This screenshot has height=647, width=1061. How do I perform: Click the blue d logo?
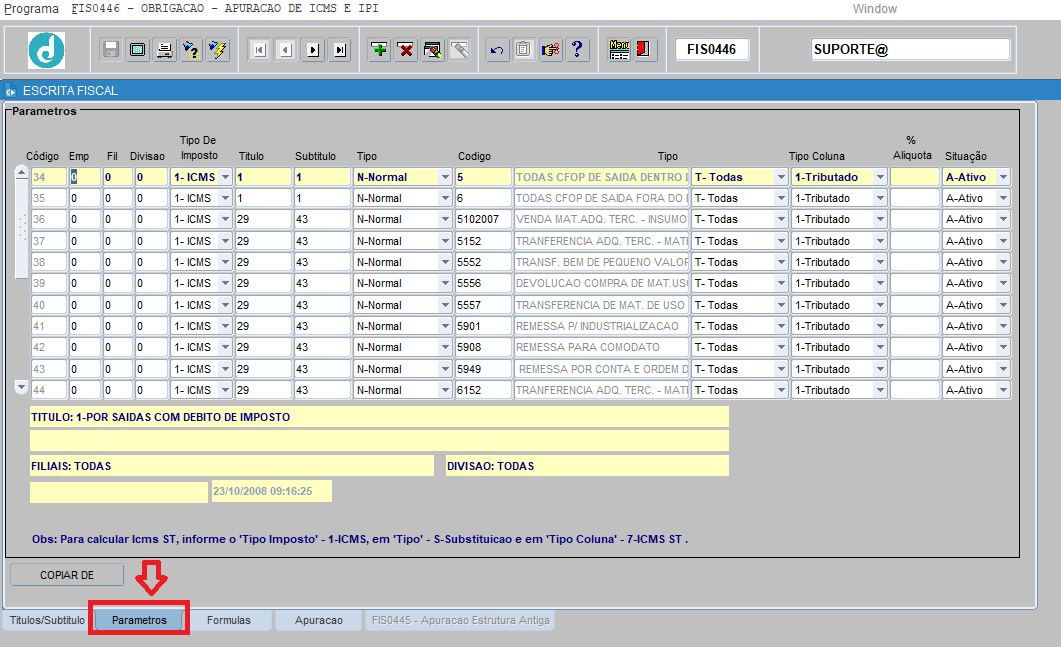click(x=47, y=50)
